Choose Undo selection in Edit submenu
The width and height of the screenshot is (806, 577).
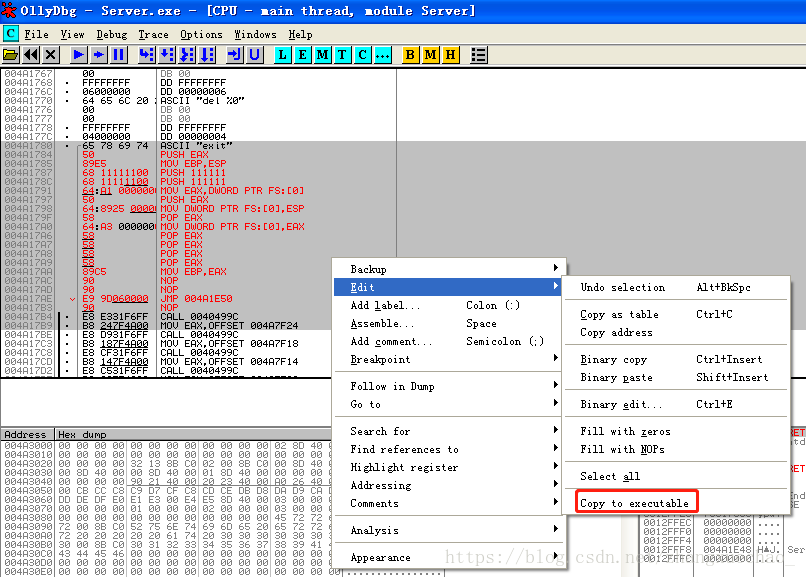tap(676, 287)
